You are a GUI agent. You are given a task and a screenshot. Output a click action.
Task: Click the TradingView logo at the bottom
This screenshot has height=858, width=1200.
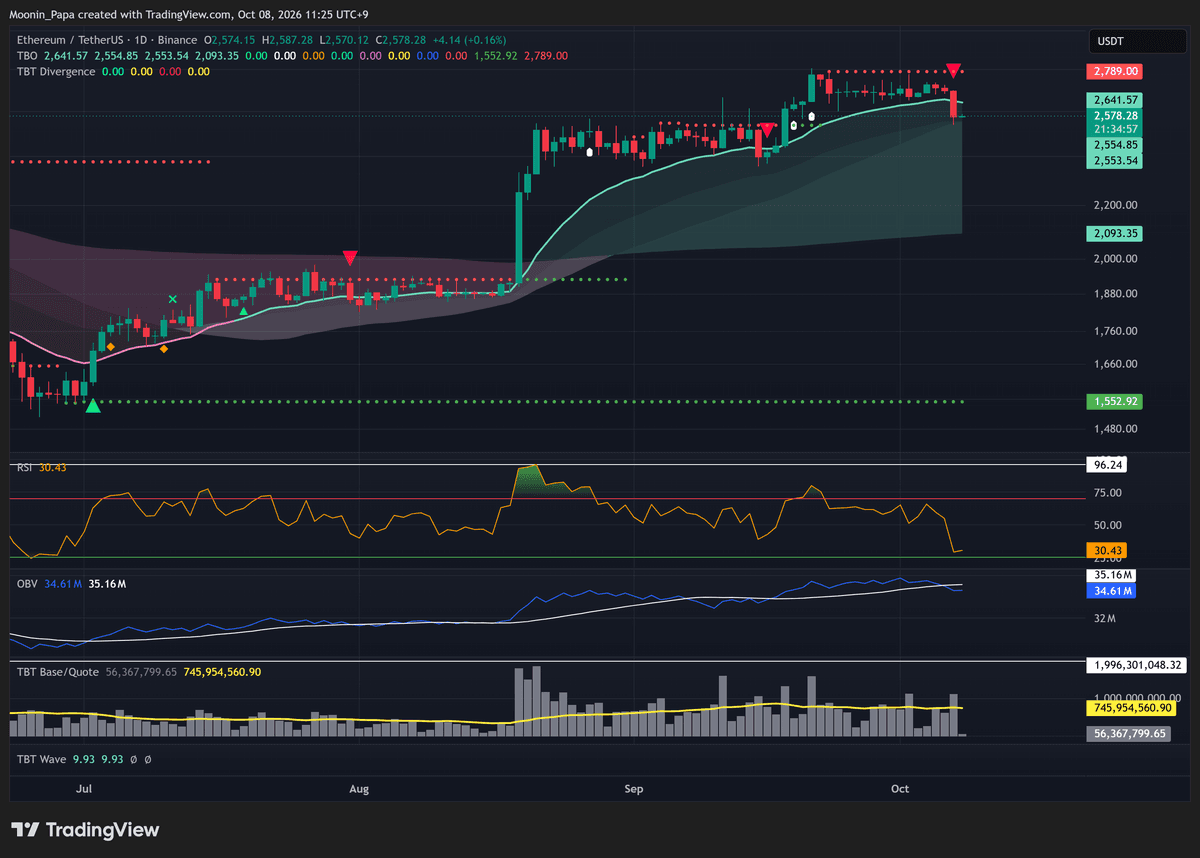[x=85, y=830]
